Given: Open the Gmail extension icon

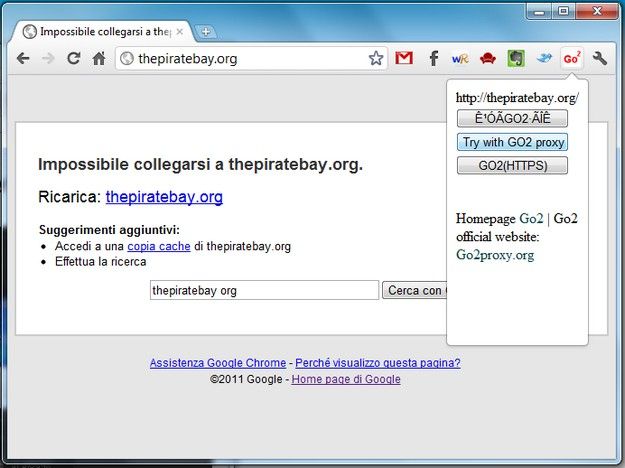Looking at the screenshot, I should click(x=404, y=59).
